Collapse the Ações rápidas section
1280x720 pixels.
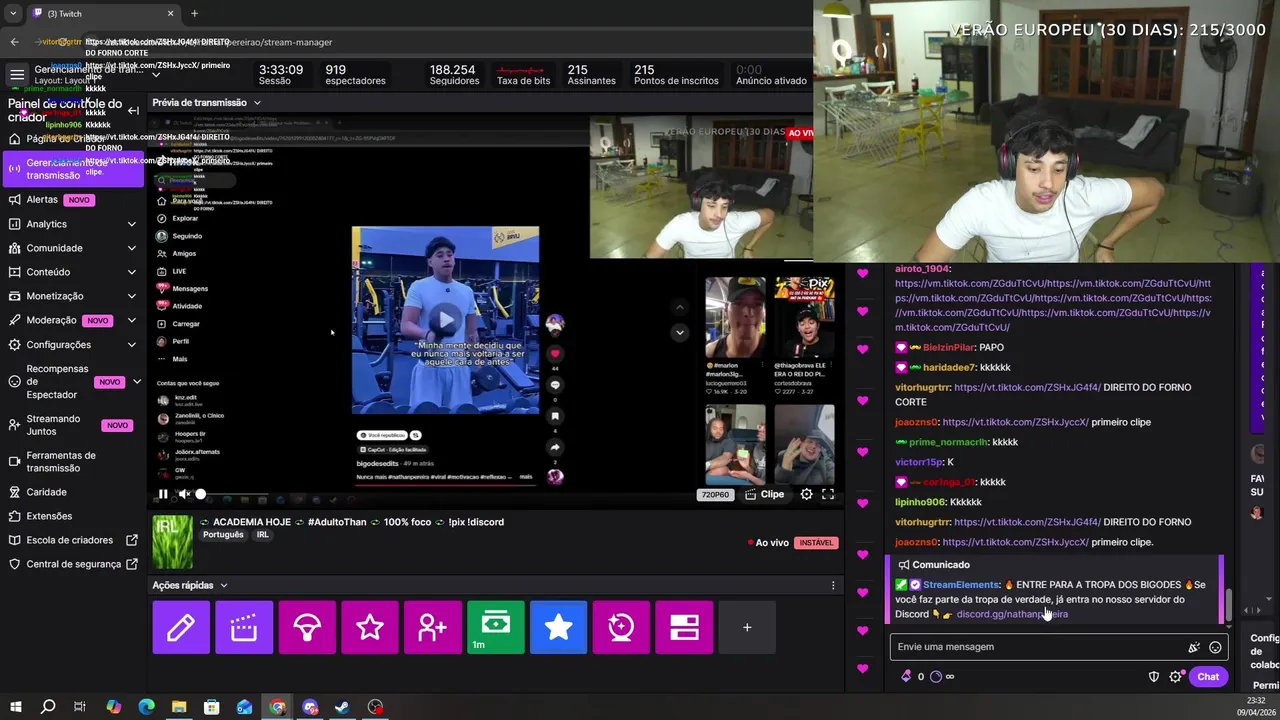[190, 585]
